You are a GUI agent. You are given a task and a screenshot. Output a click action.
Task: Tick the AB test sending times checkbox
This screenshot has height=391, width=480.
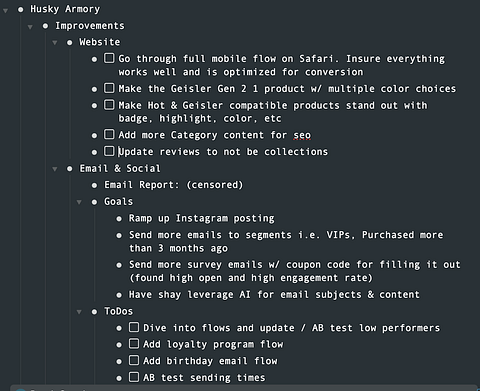click(x=134, y=377)
